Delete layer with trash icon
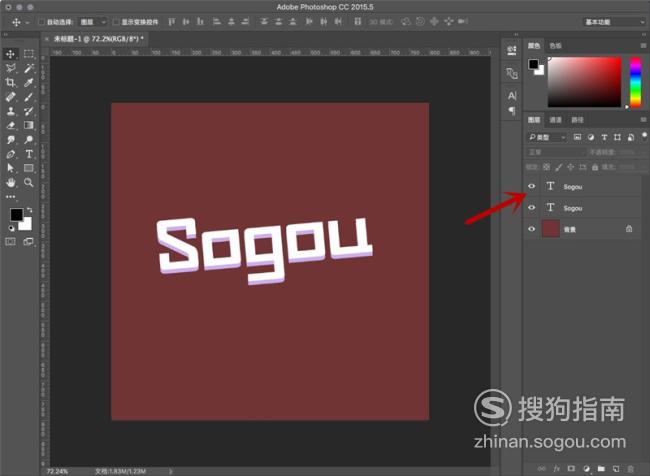 631,469
